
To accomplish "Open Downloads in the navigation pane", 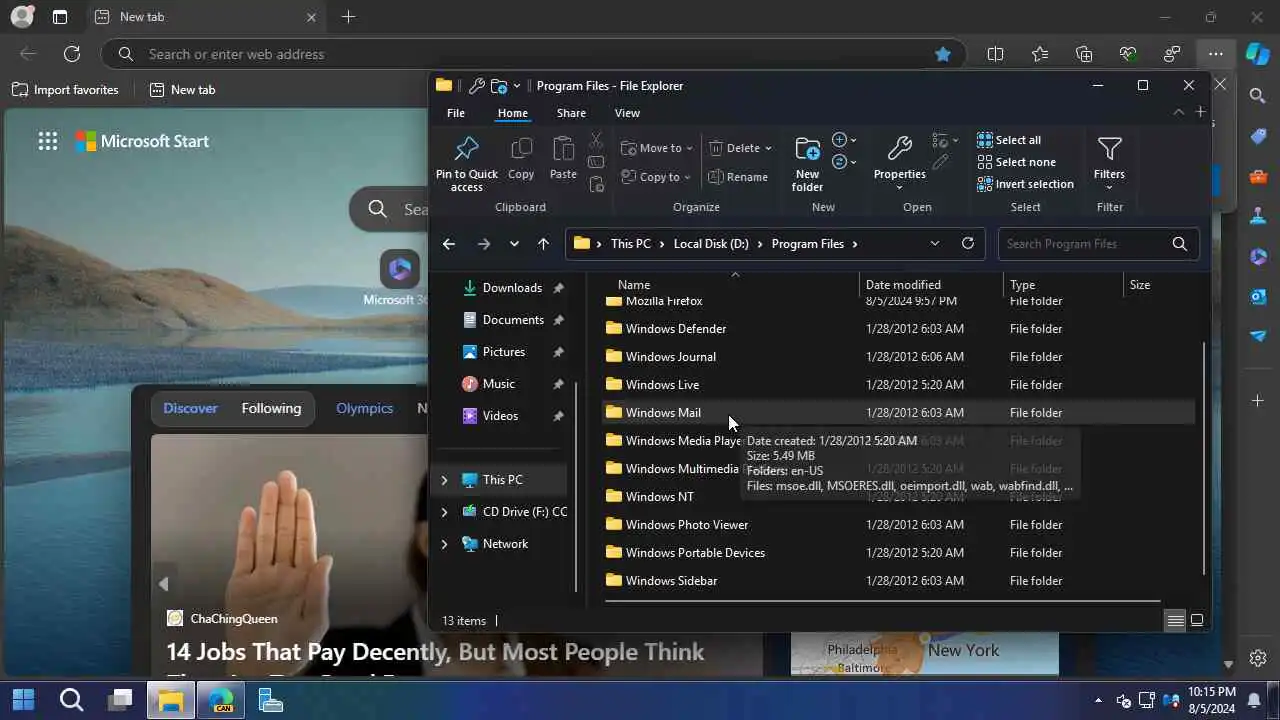I will (512, 288).
